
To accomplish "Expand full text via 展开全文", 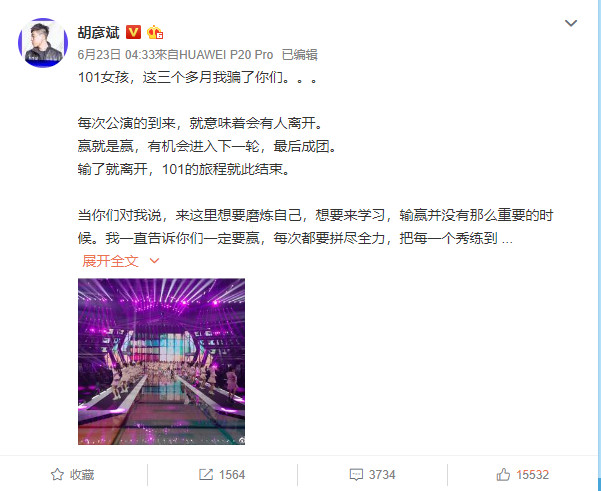I will coord(110,261).
